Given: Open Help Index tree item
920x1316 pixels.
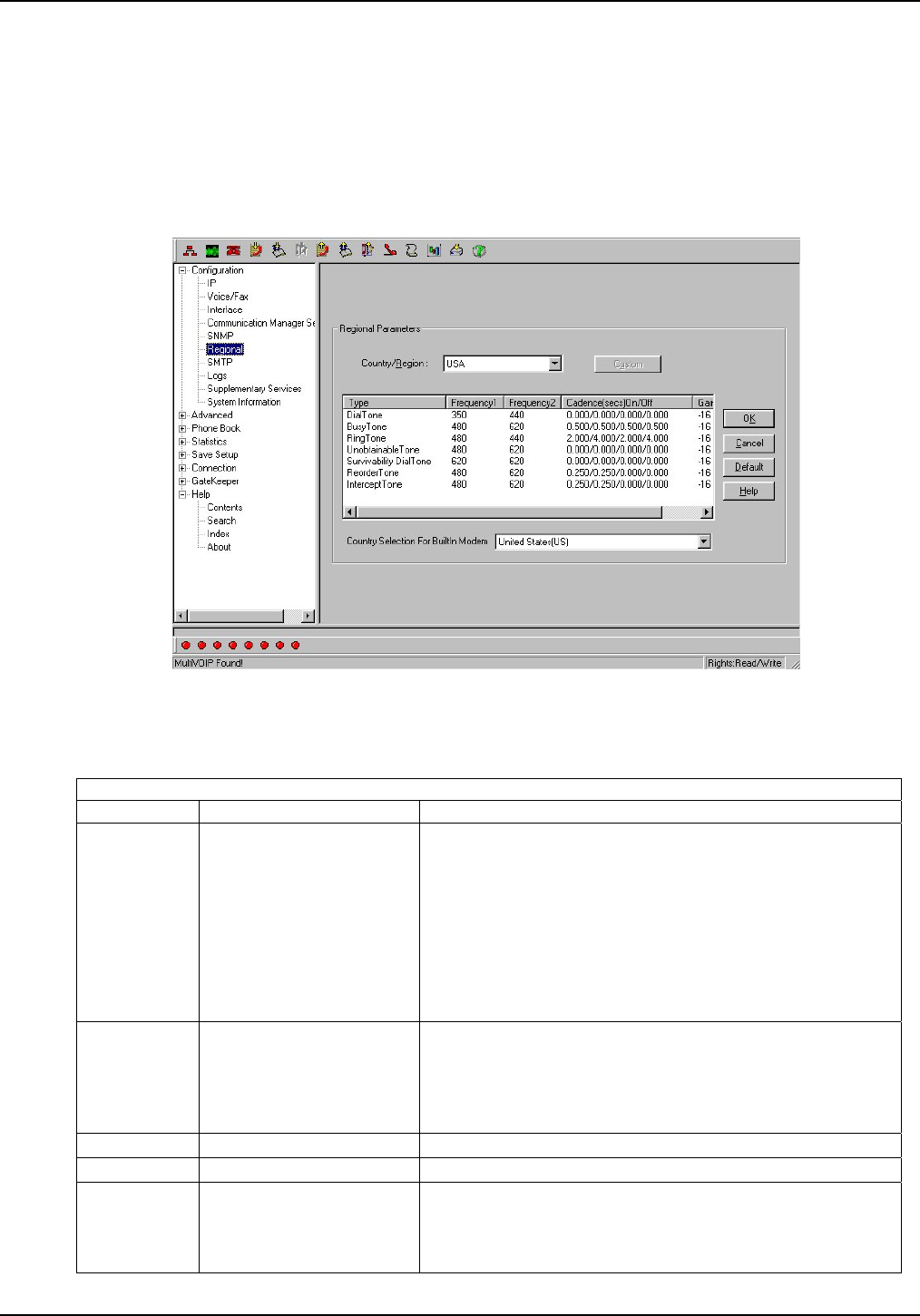Looking at the screenshot, I should (218, 534).
